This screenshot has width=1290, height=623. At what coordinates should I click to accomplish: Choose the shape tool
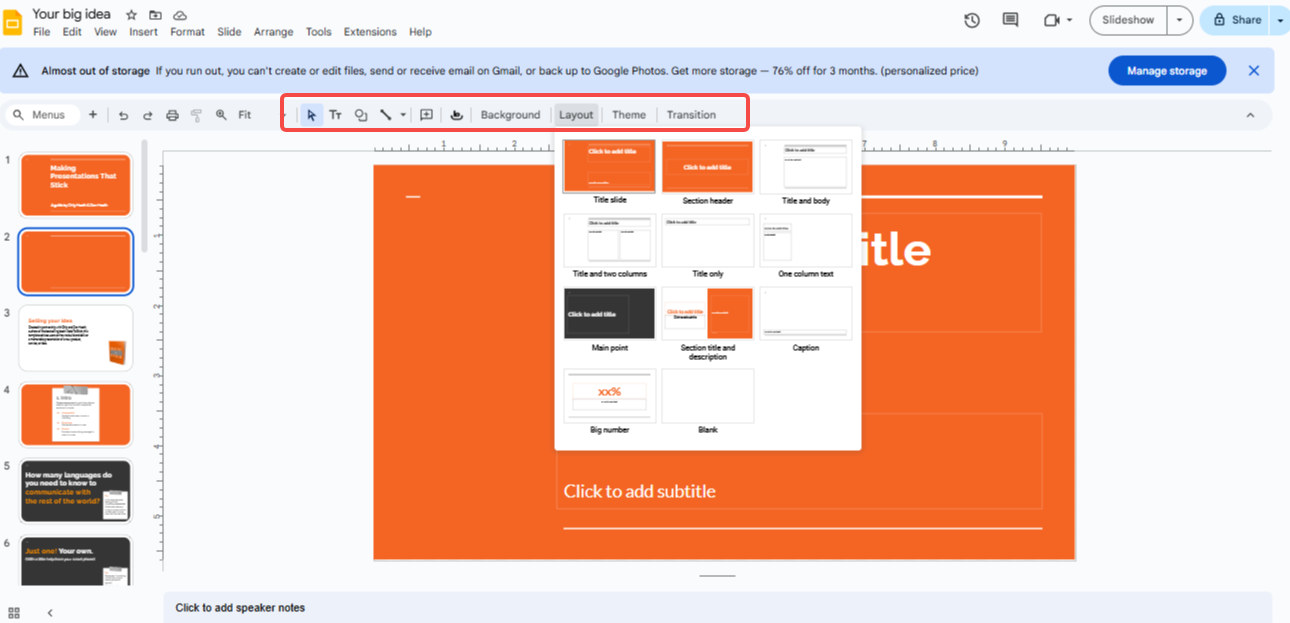(361, 114)
